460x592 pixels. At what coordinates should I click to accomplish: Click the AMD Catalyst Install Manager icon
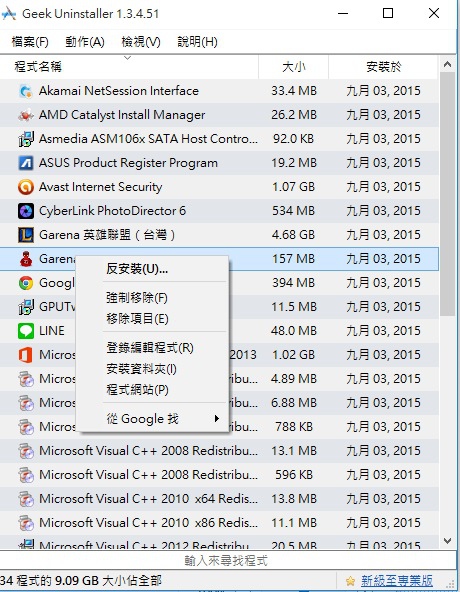point(26,115)
